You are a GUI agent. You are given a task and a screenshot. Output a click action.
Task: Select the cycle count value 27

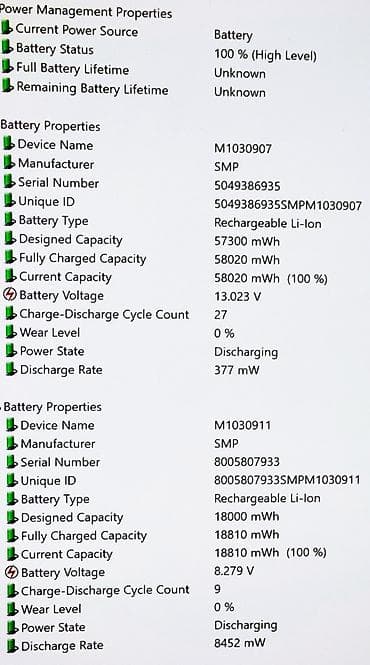(221, 315)
